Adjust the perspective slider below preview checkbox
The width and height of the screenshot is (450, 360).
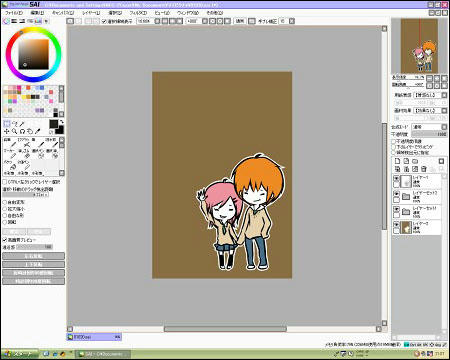(34, 247)
